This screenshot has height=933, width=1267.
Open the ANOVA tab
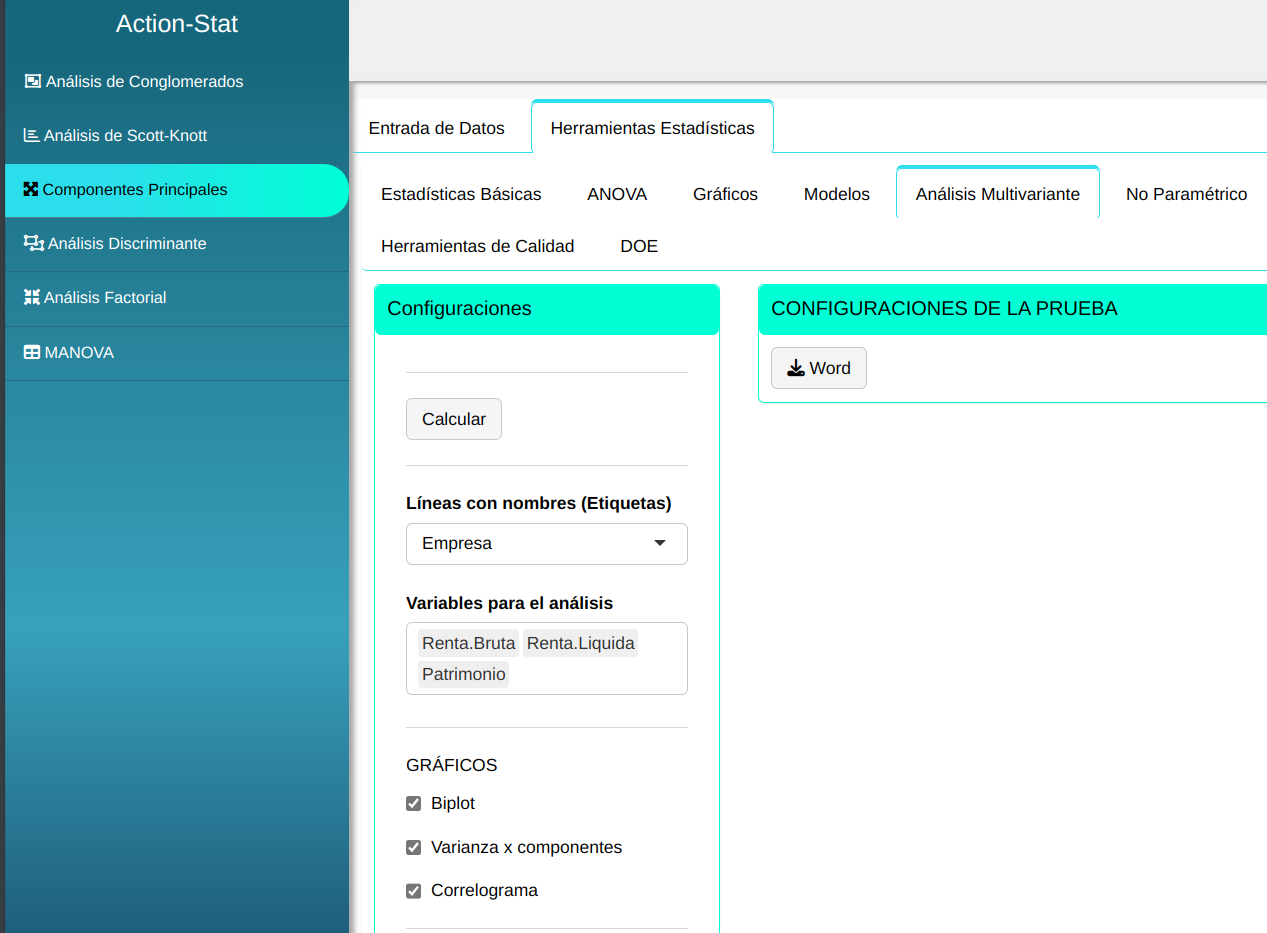pyautogui.click(x=617, y=194)
